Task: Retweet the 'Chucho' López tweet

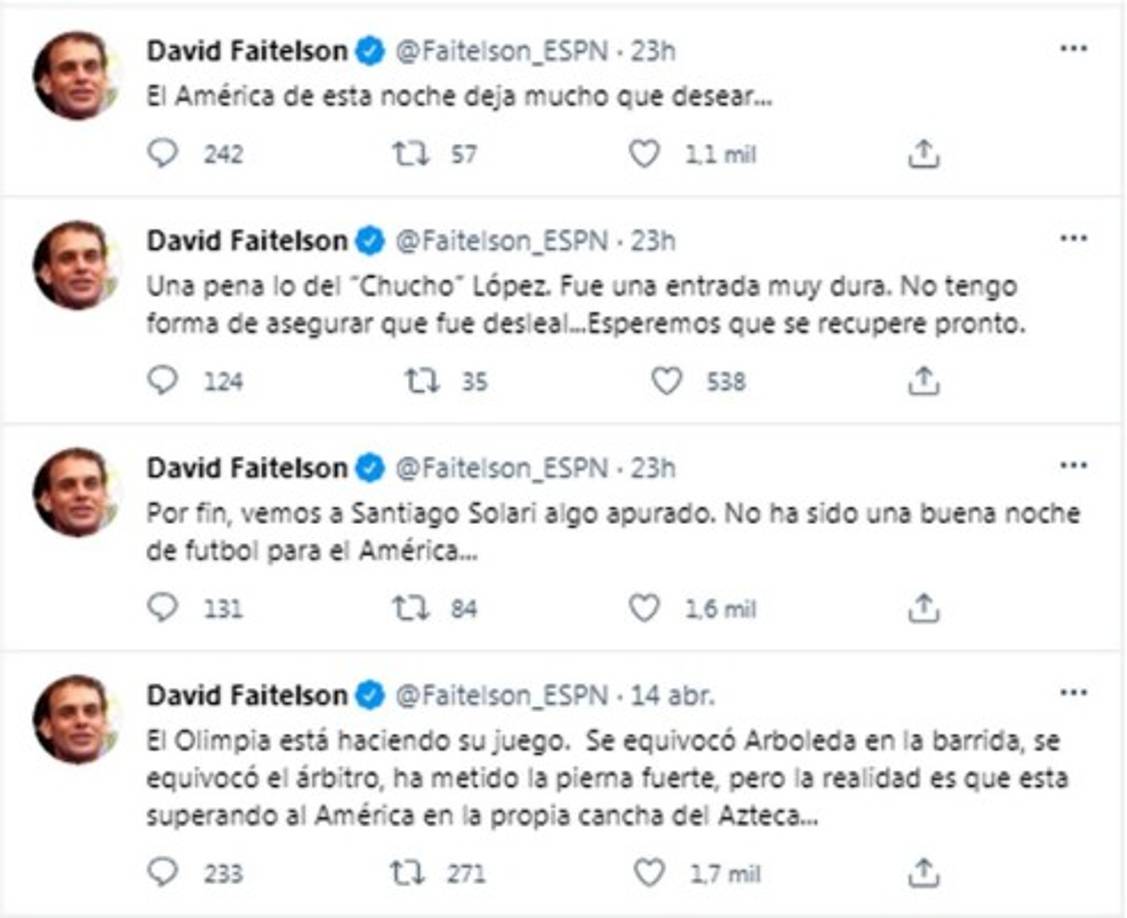Action: coord(421,381)
